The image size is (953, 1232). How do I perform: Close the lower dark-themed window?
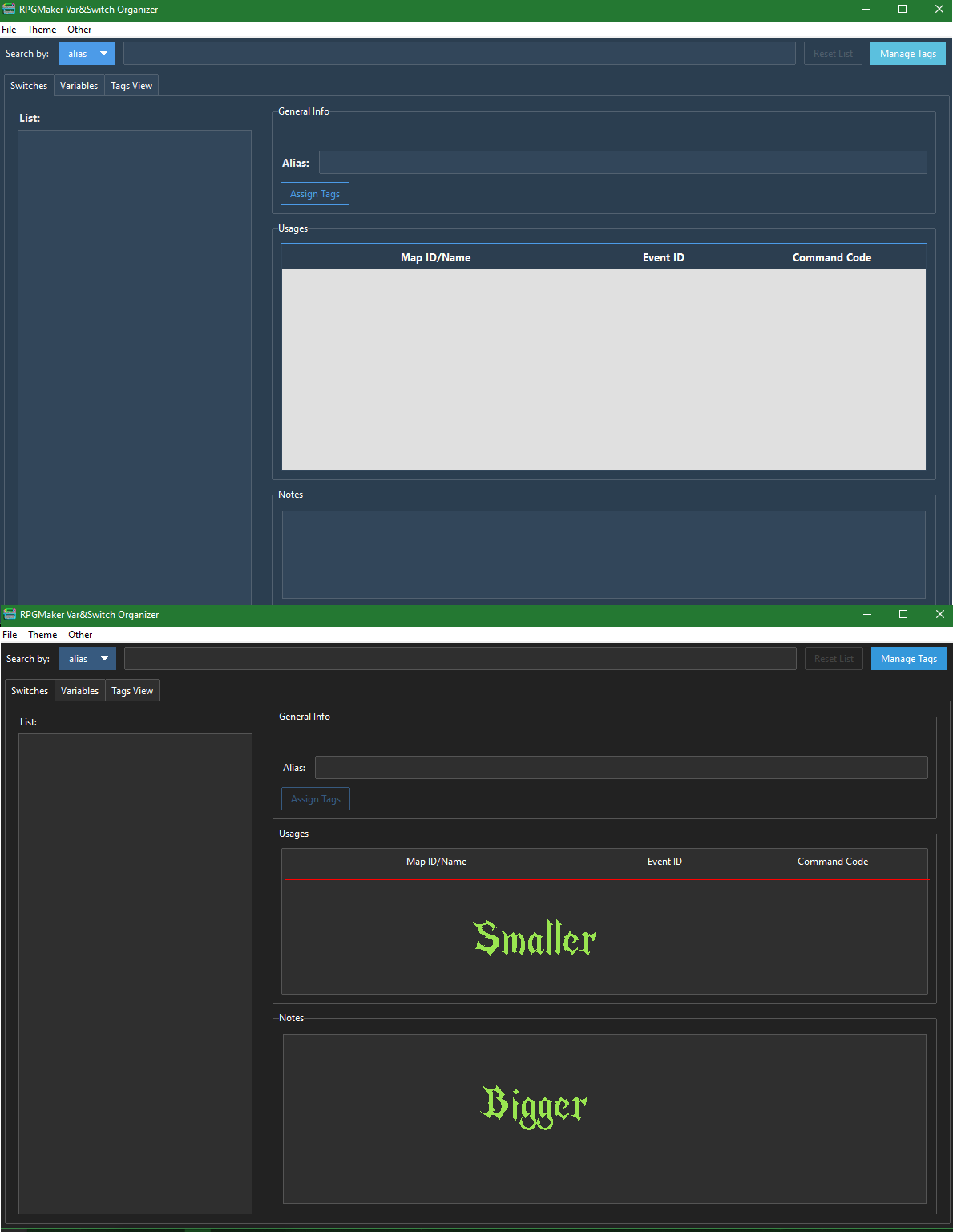click(939, 615)
